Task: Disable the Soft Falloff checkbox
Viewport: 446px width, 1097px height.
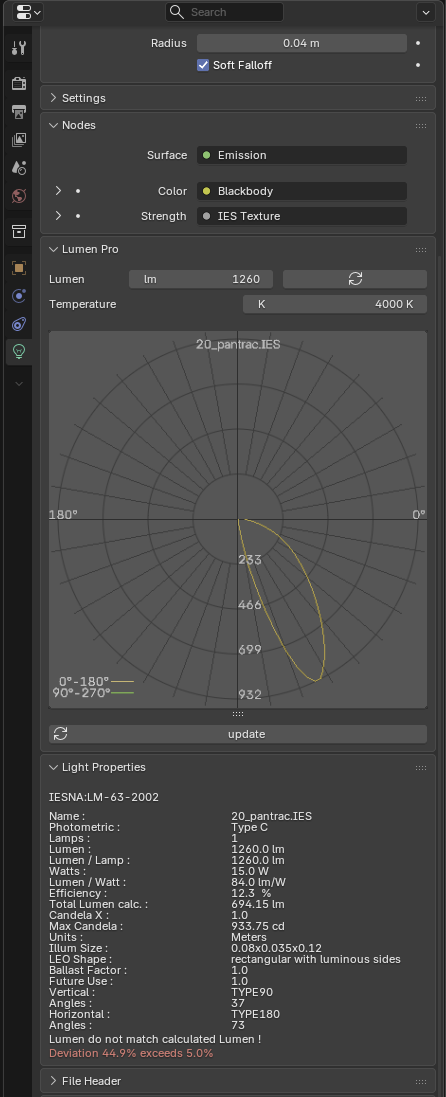Action: pos(203,65)
